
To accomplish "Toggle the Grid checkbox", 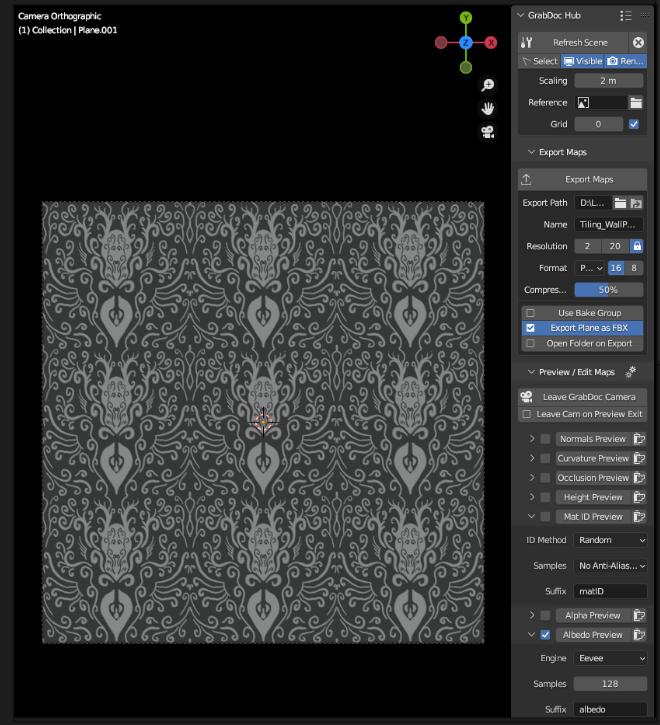I will click(634, 124).
